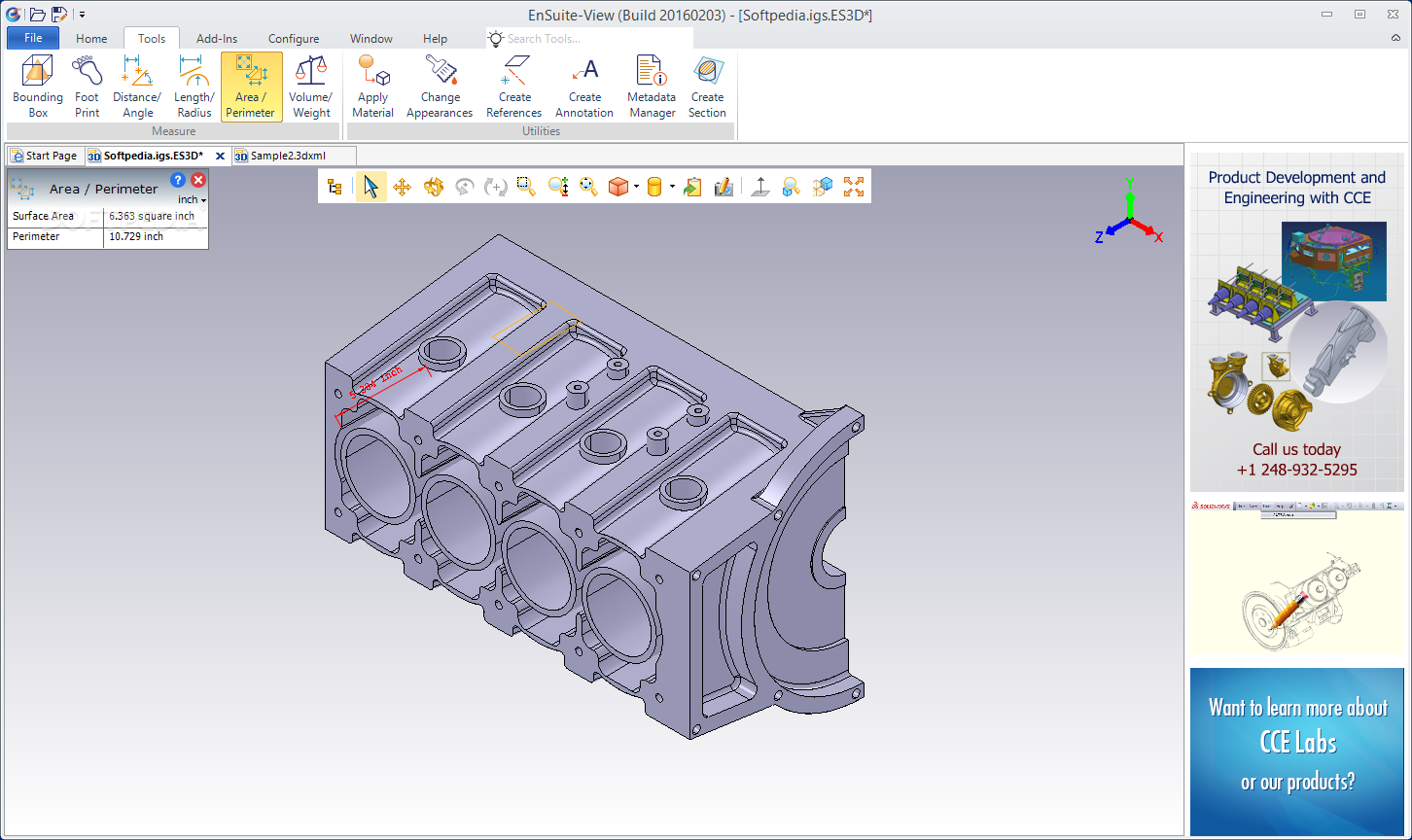
Task: Switch to the Sample2.3dxml document tab
Action: click(x=294, y=156)
